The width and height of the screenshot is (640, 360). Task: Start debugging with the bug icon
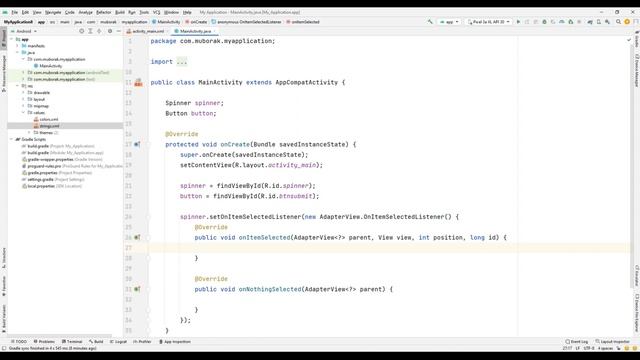tap(544, 22)
